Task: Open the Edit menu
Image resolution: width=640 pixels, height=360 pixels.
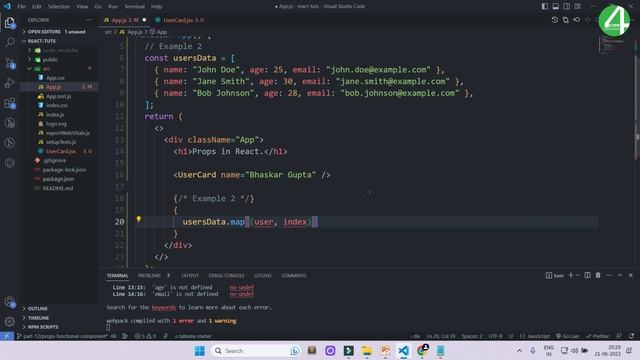Action: pyautogui.click(x=37, y=7)
